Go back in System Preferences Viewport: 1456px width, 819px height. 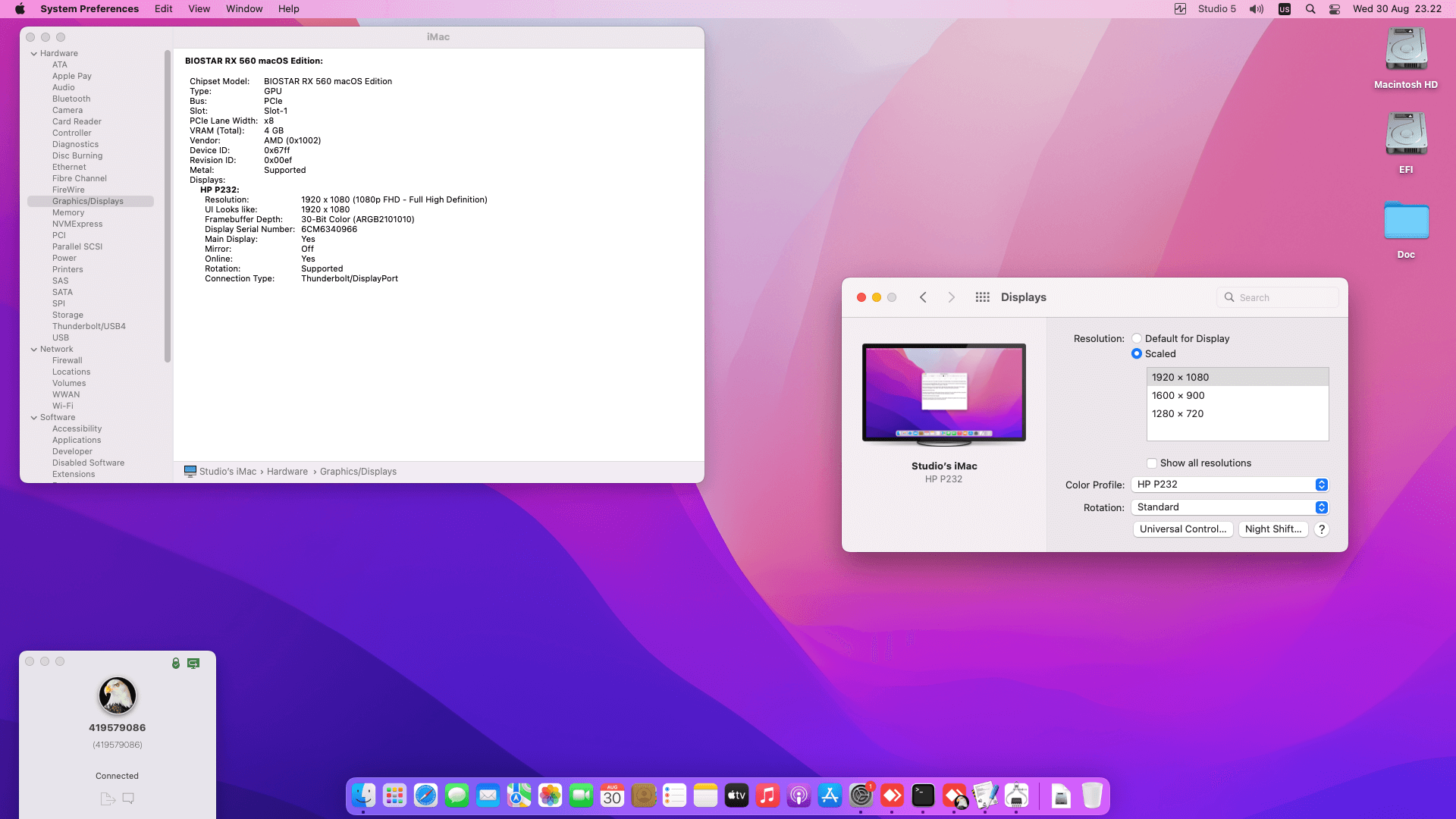923,297
